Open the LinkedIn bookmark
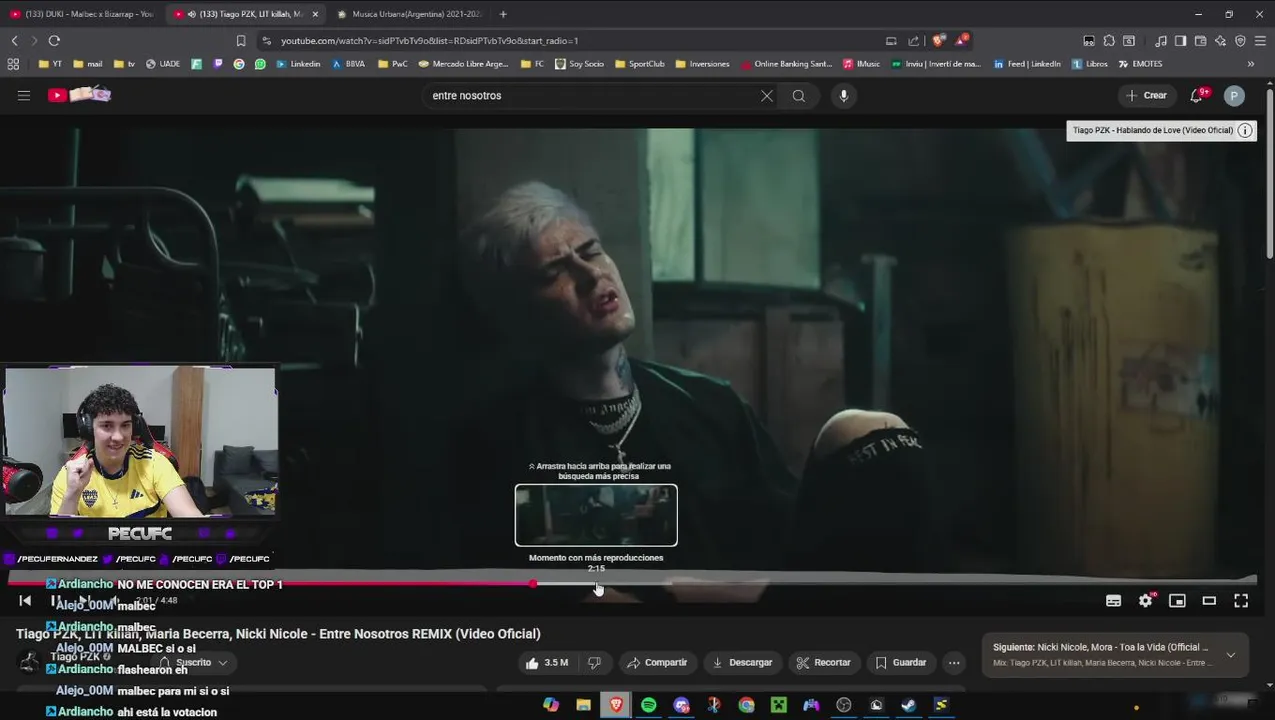1275x720 pixels. click(298, 64)
